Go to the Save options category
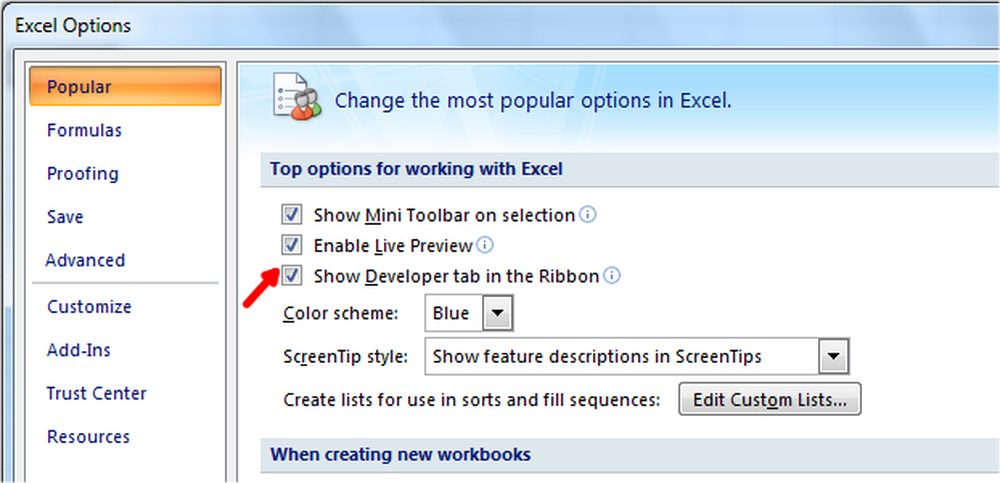The height and width of the screenshot is (483, 1000). 65,217
